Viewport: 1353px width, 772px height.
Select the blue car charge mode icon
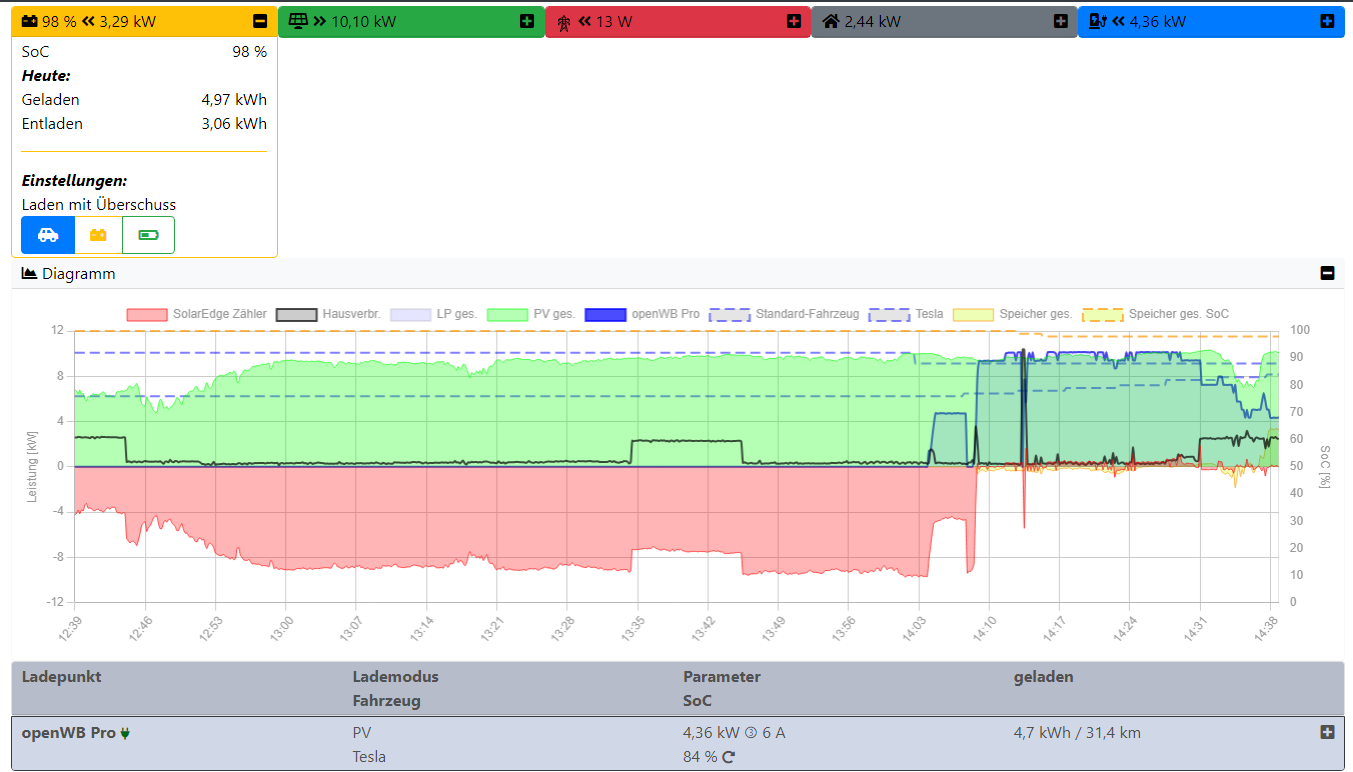pos(46,234)
